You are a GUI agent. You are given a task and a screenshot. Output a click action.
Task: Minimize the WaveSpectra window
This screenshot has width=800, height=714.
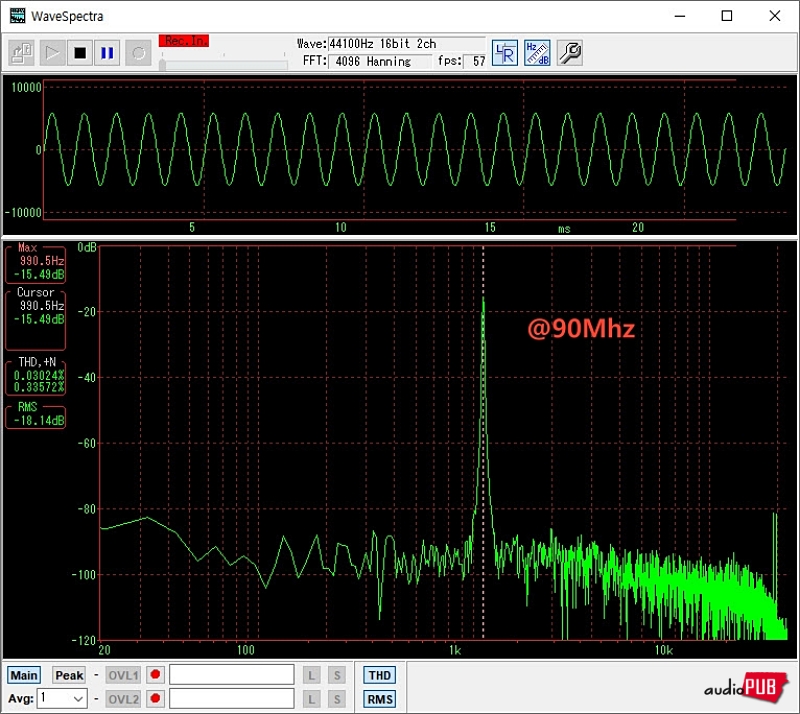tap(680, 16)
